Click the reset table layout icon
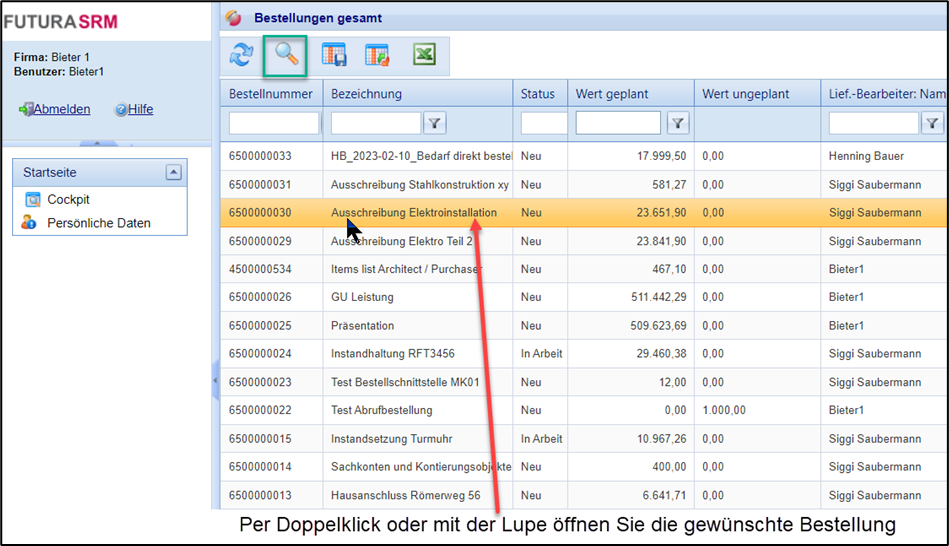Image resolution: width=949 pixels, height=546 pixels. [x=377, y=56]
